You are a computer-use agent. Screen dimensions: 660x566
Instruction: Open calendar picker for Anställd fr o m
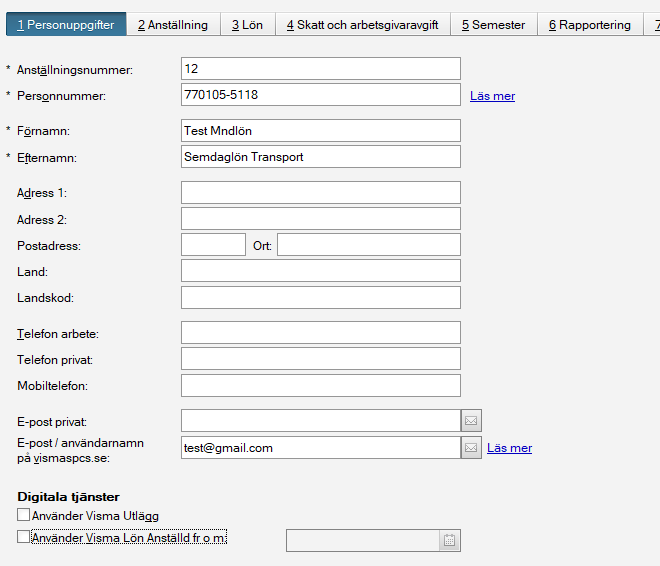pos(450,540)
